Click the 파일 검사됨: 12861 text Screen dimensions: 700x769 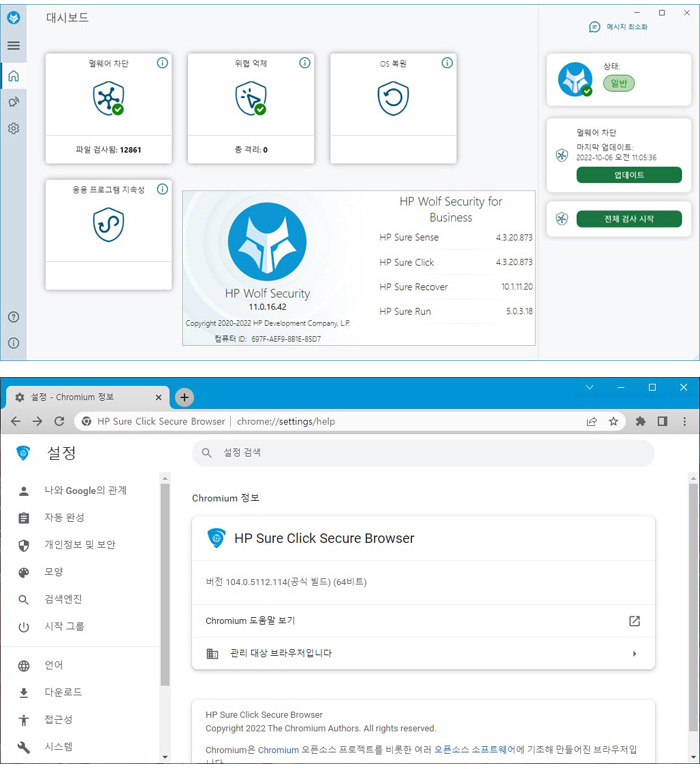click(108, 150)
